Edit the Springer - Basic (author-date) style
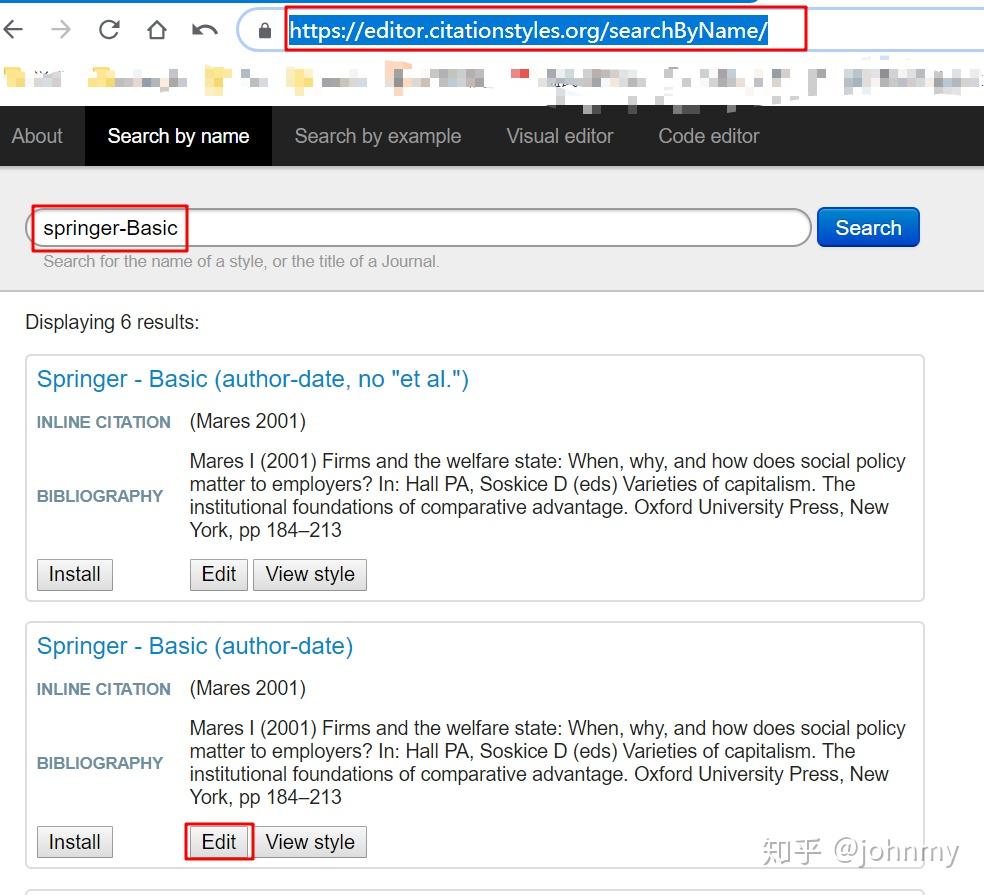 [218, 841]
